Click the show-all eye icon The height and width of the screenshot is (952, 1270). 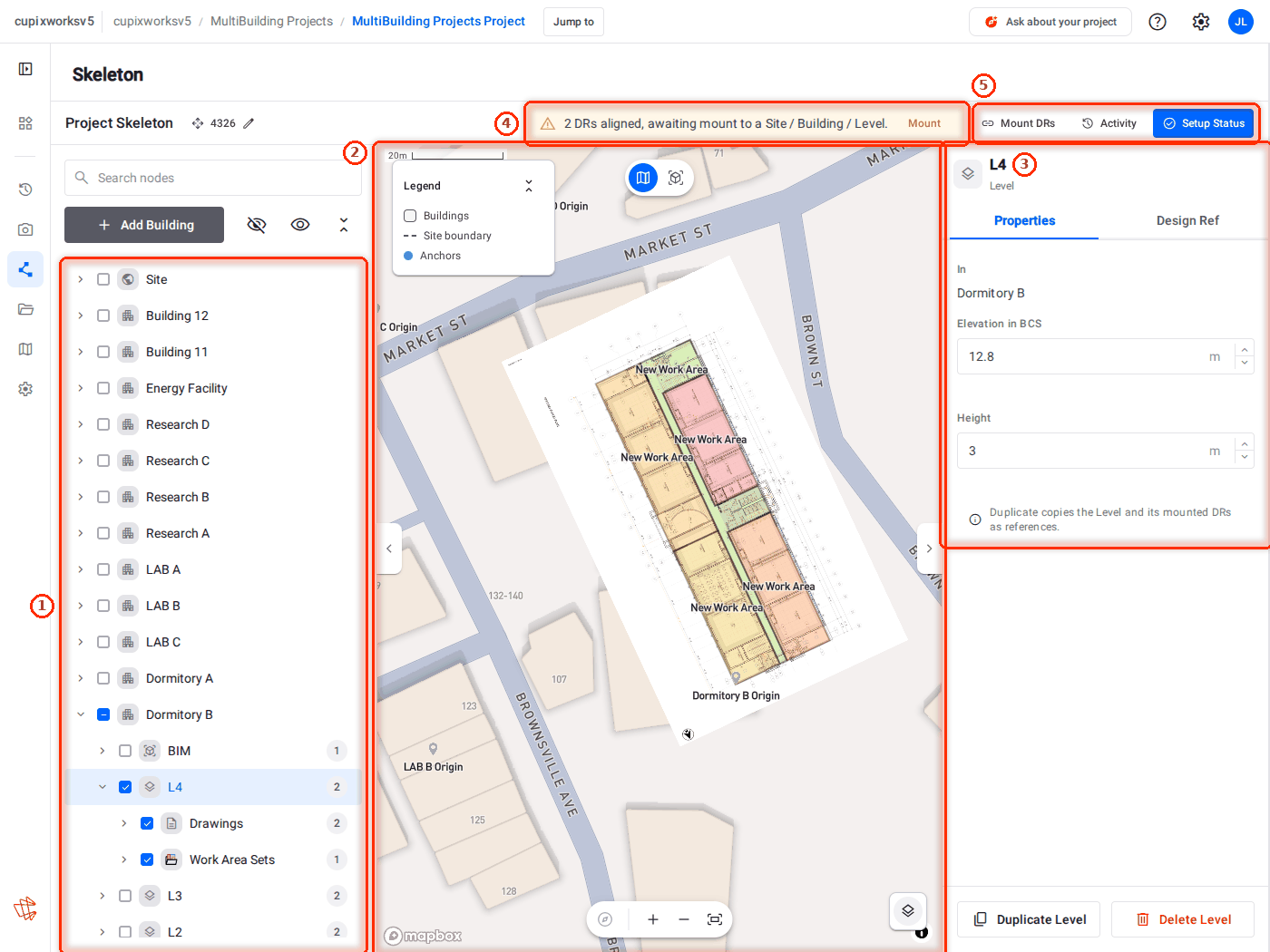(x=300, y=225)
